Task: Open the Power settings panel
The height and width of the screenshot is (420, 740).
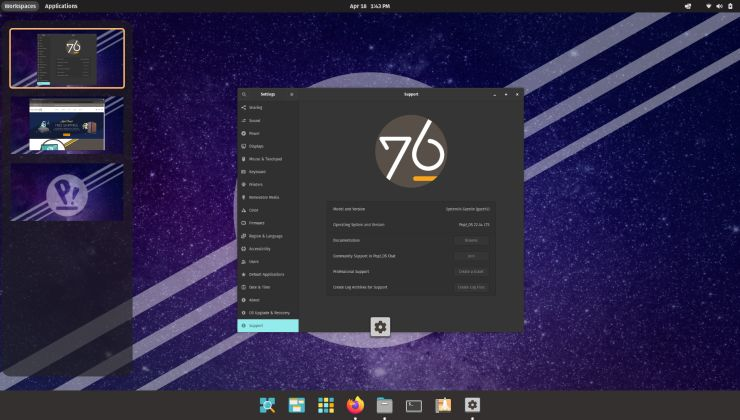Action: coord(268,133)
